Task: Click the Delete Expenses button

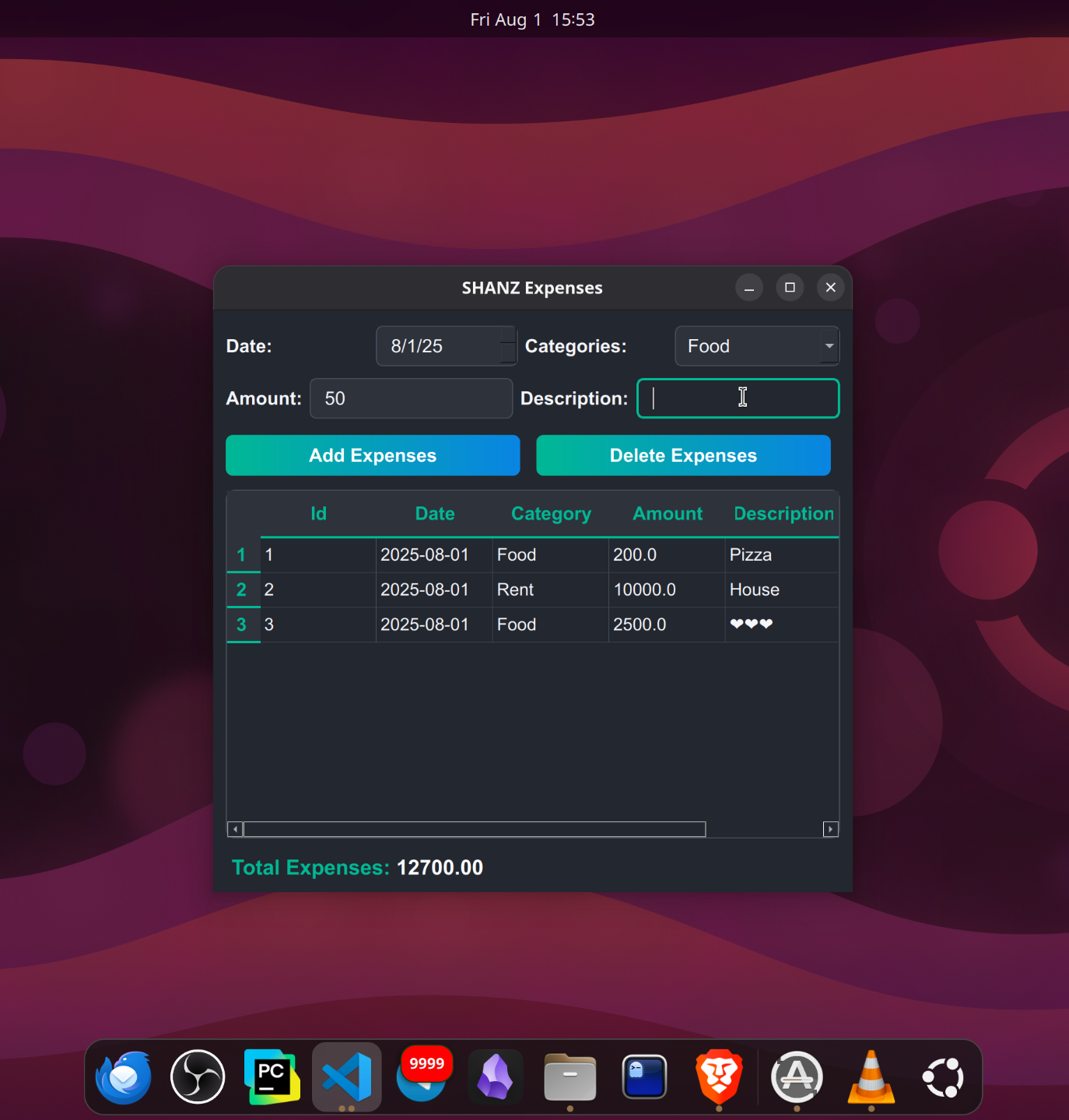Action: coord(683,455)
